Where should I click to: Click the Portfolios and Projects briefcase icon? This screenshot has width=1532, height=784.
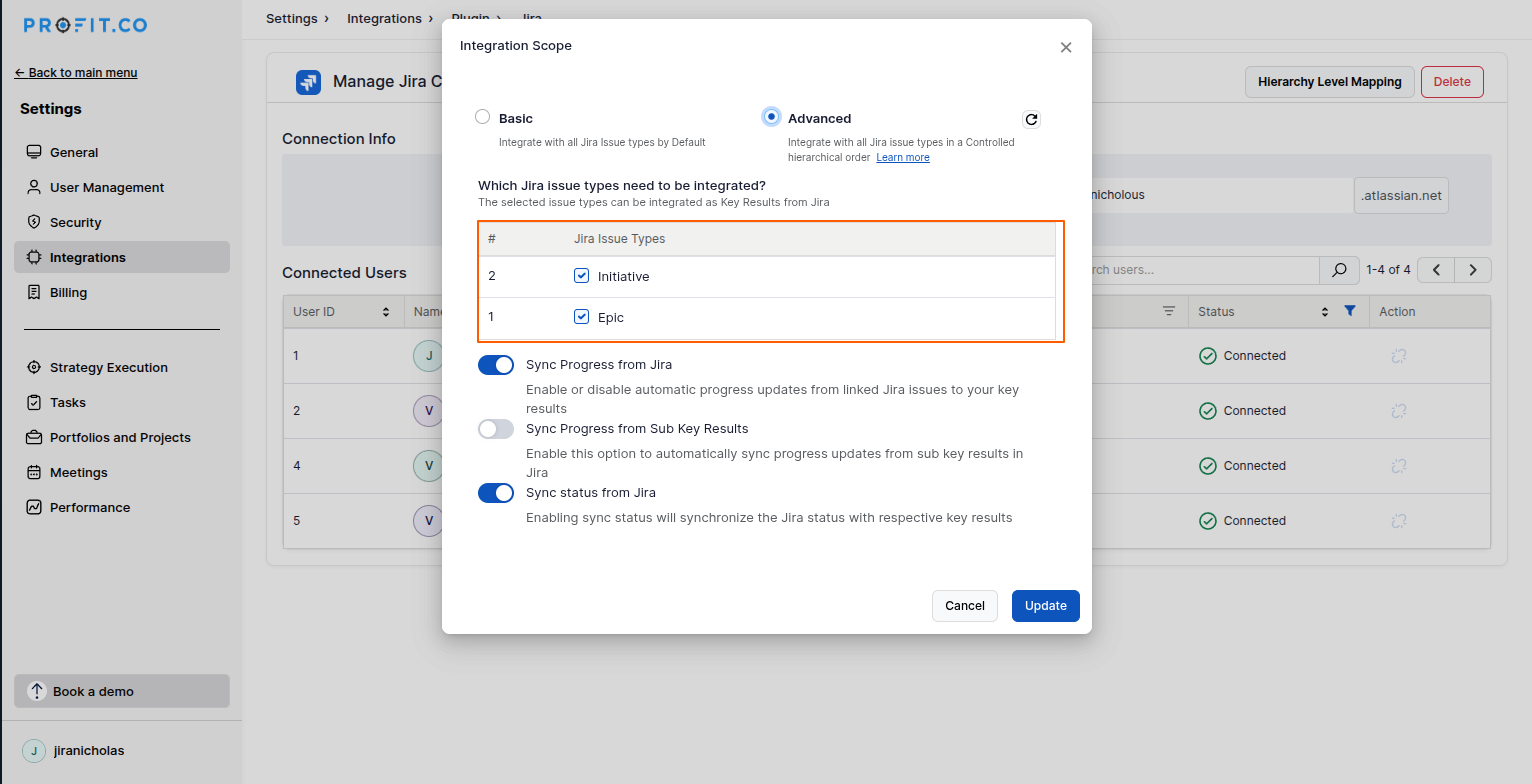point(34,437)
